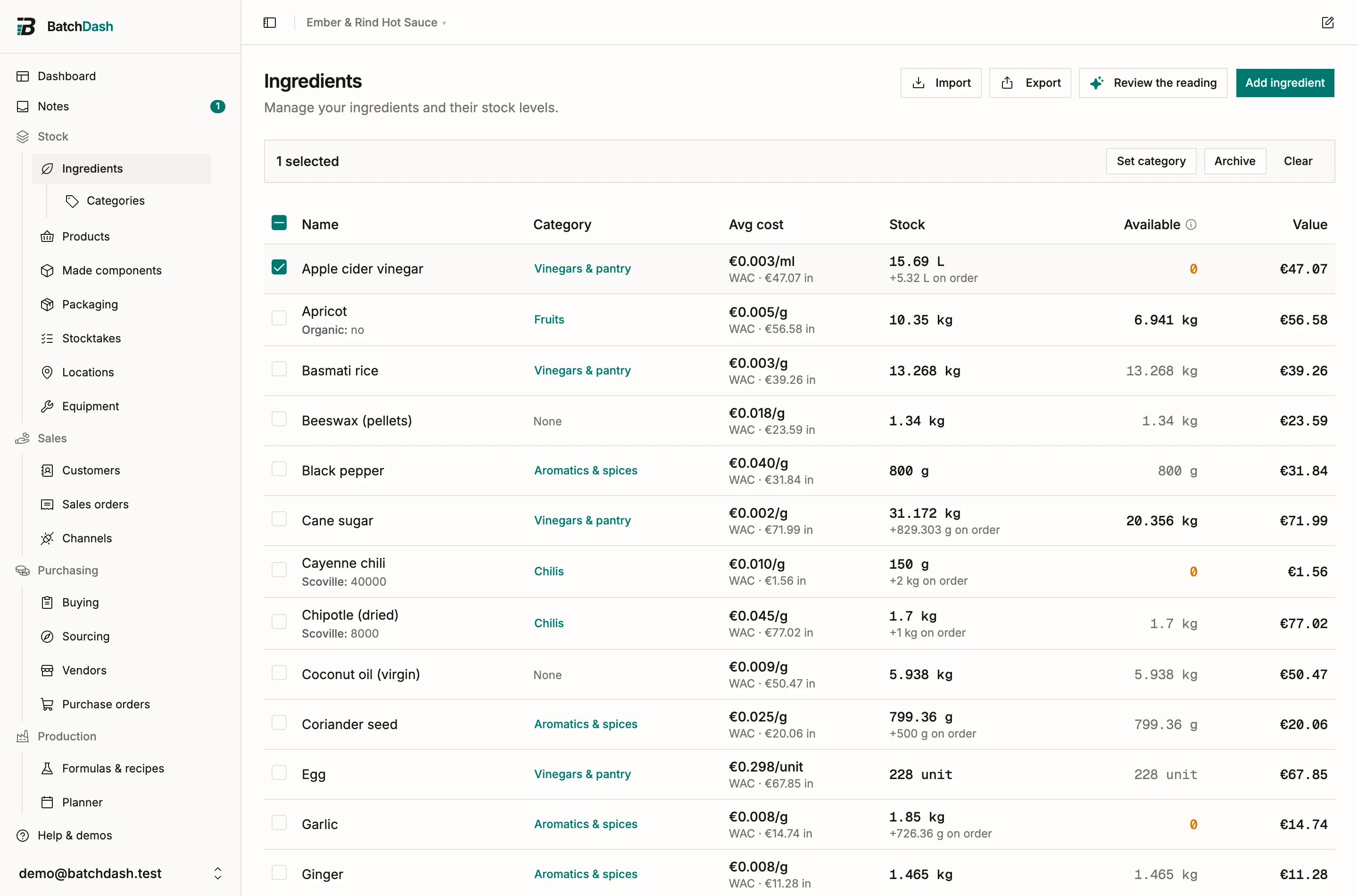Click the Notes sidebar icon
Viewport: 1358px width, 896px height.
coord(23,106)
